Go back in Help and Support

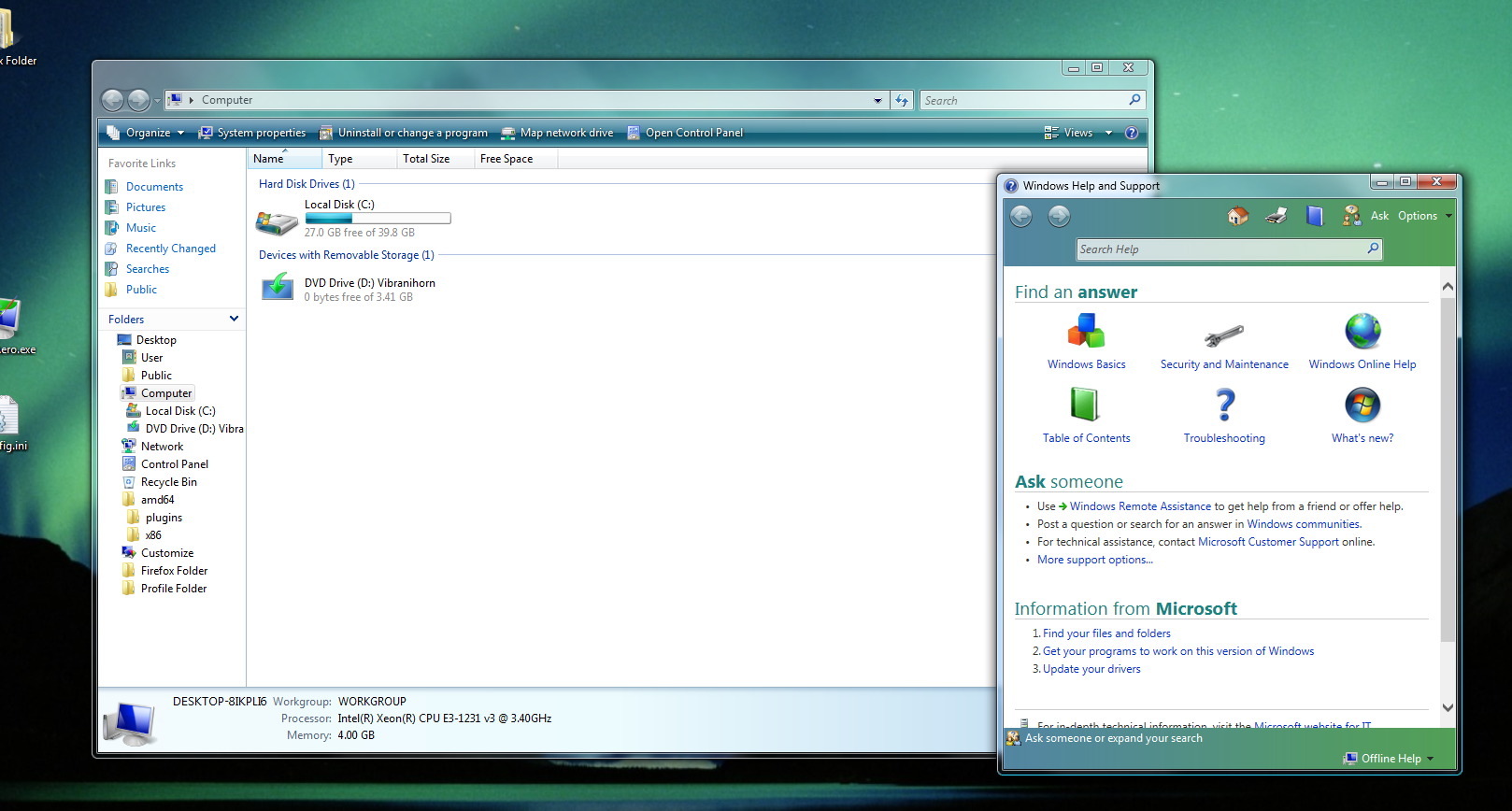click(1021, 217)
